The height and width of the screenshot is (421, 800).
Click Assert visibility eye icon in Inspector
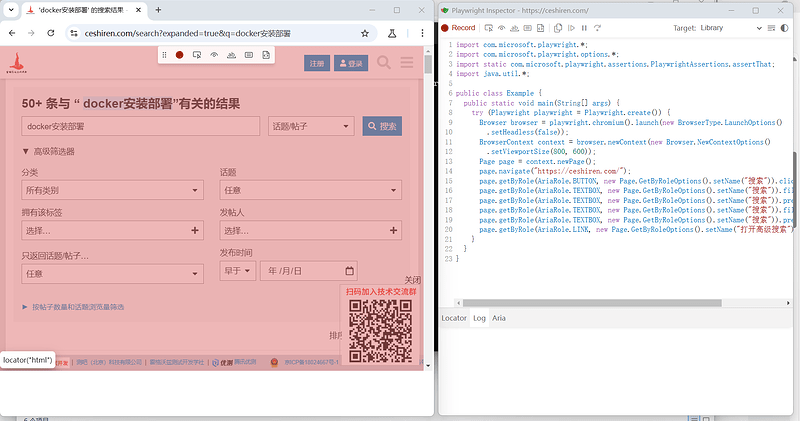pos(502,28)
